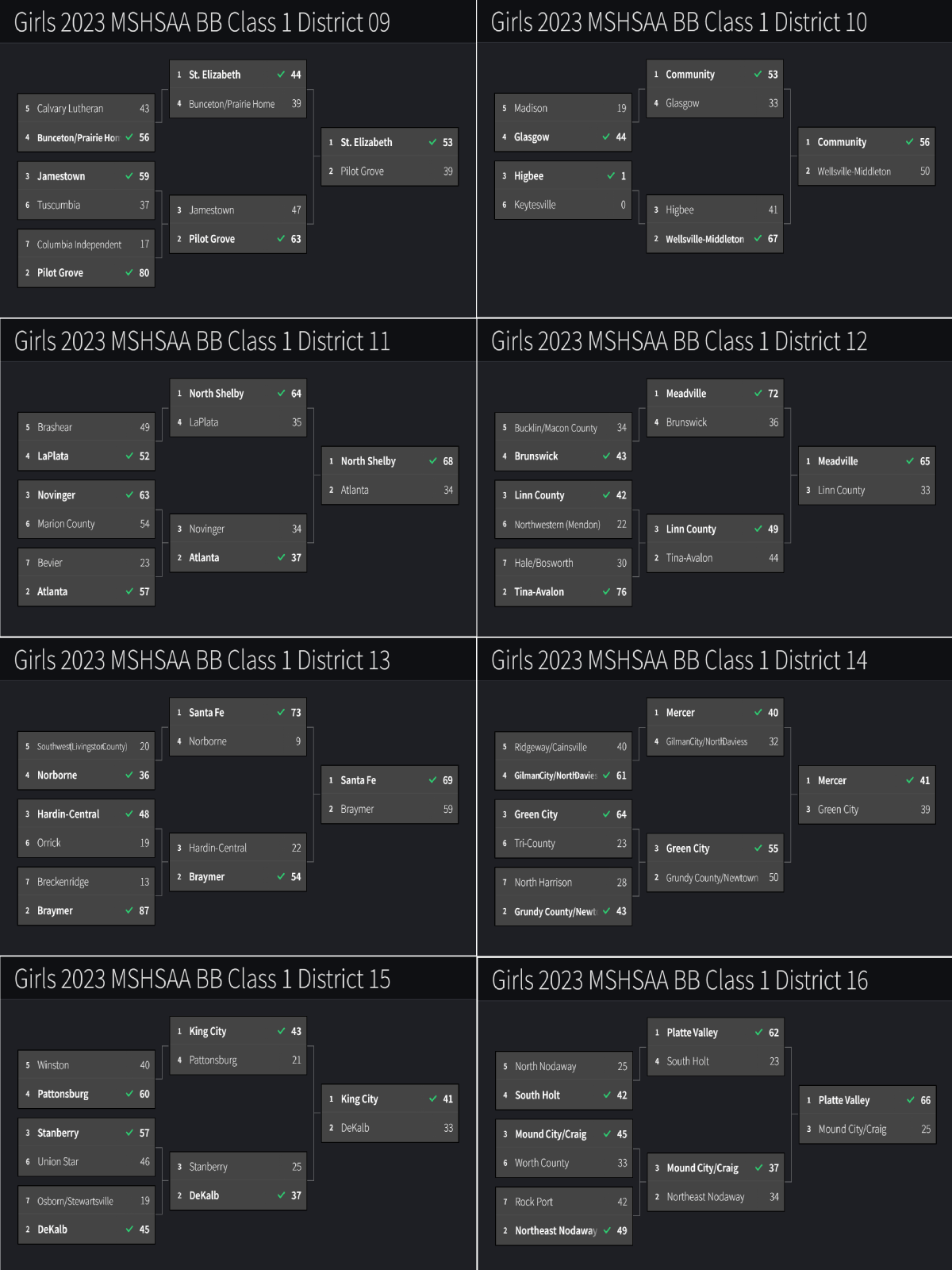Select the District 15 bracket title
952x1270 pixels.
pyautogui.click(x=202, y=979)
